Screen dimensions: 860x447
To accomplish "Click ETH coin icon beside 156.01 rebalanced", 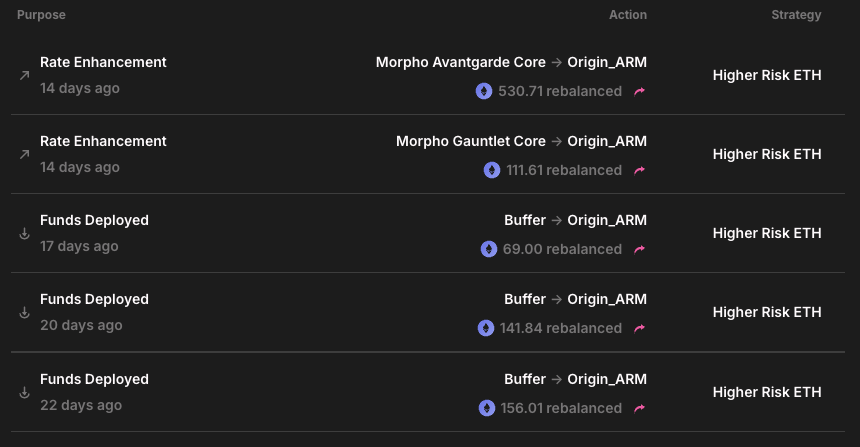I will tap(485, 408).
